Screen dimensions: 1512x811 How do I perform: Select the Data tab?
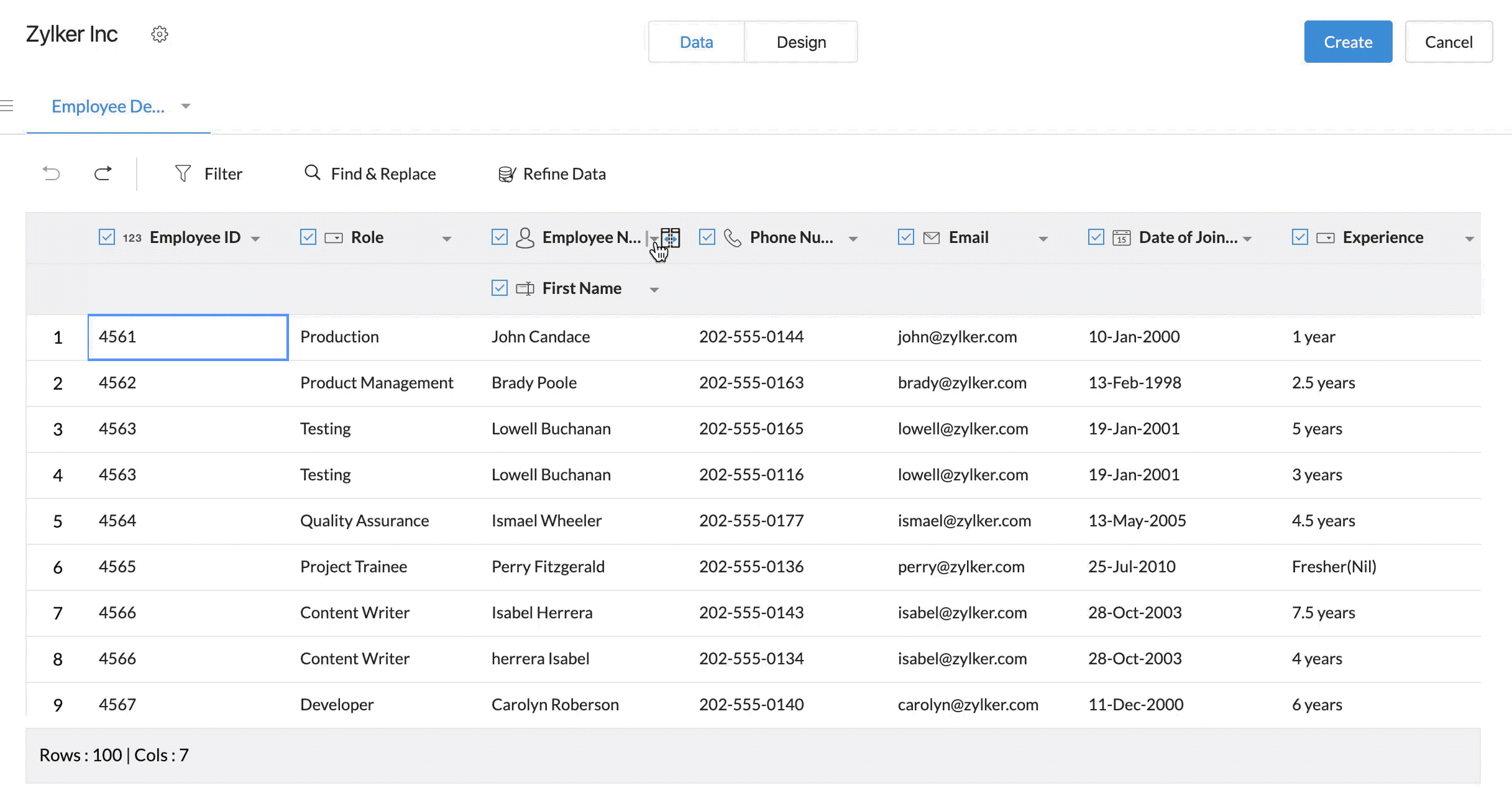tap(696, 42)
